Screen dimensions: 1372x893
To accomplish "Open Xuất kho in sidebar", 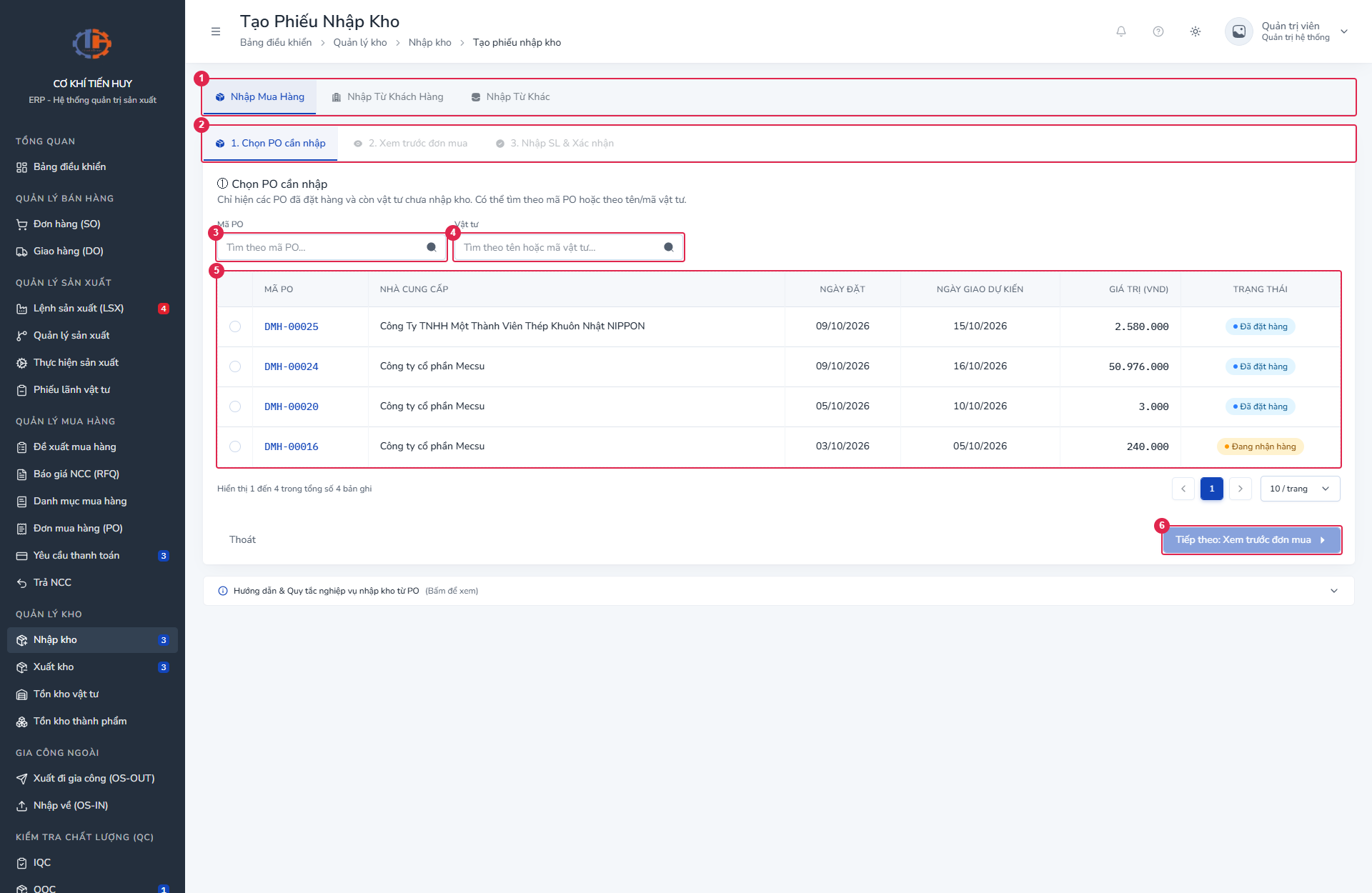I will (x=92, y=667).
